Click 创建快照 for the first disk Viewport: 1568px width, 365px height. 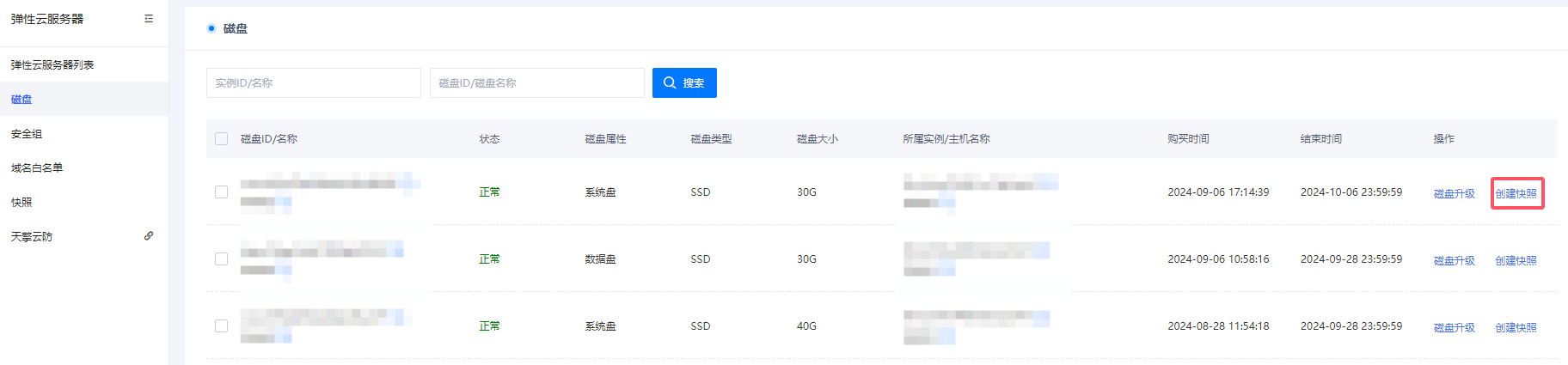[1516, 194]
